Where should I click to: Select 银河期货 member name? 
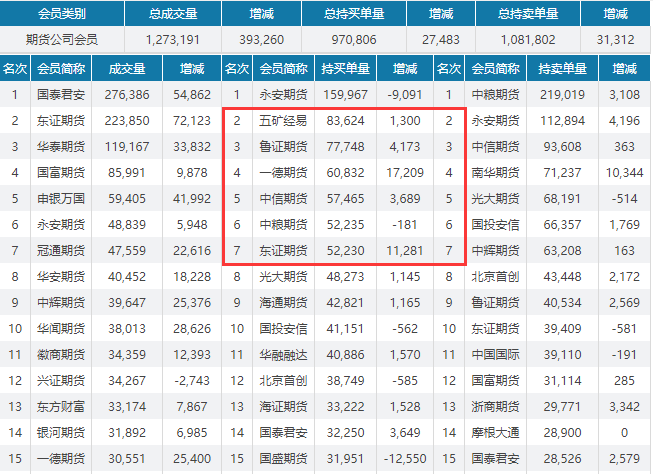coord(61,433)
